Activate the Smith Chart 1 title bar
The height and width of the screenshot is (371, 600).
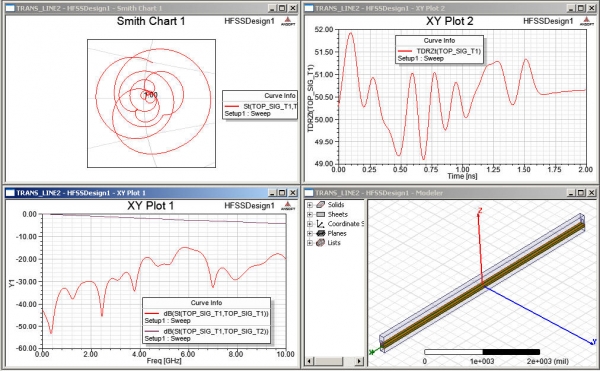[x=152, y=8]
